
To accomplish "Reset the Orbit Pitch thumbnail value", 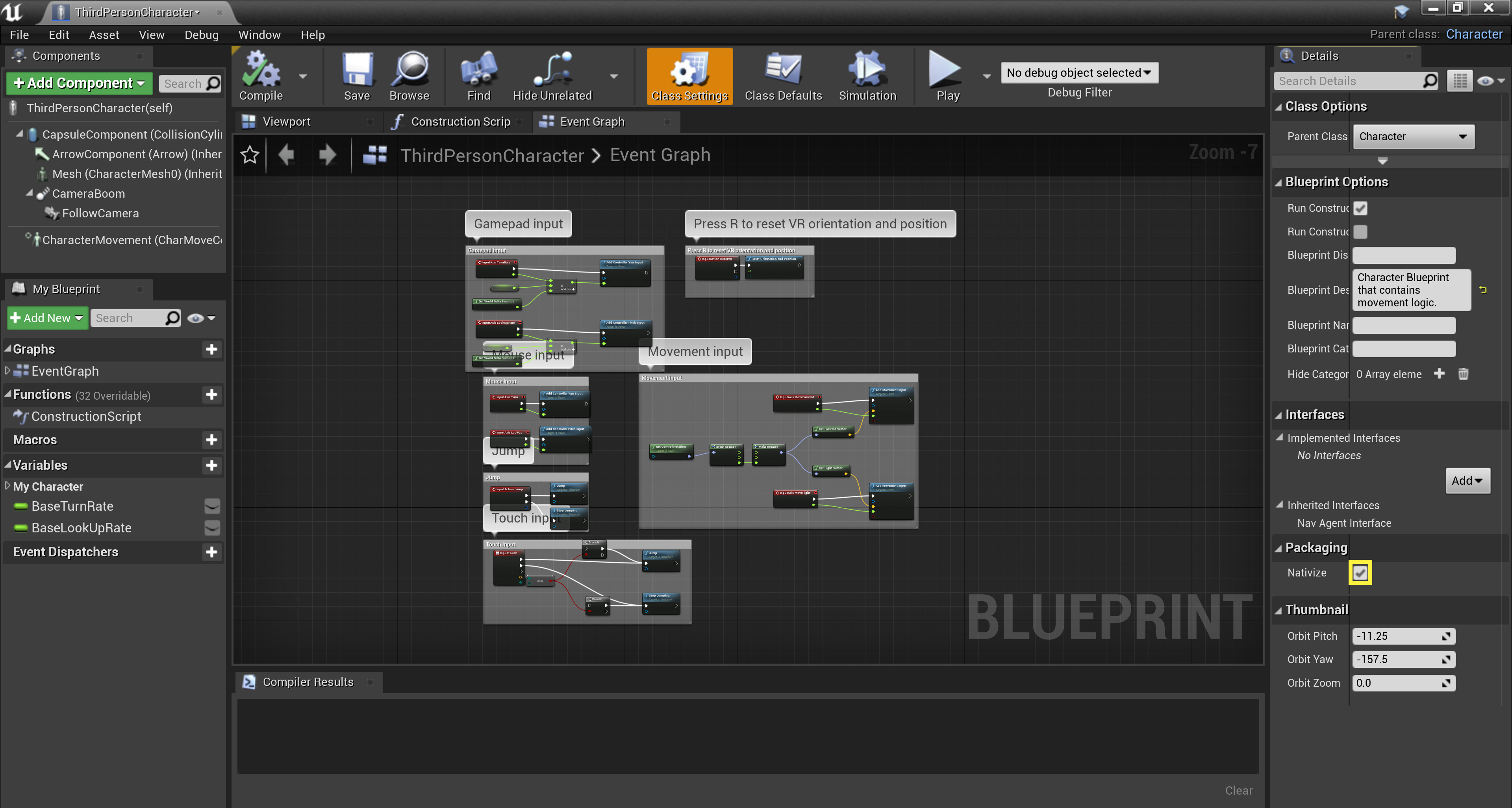I will 1447,636.
